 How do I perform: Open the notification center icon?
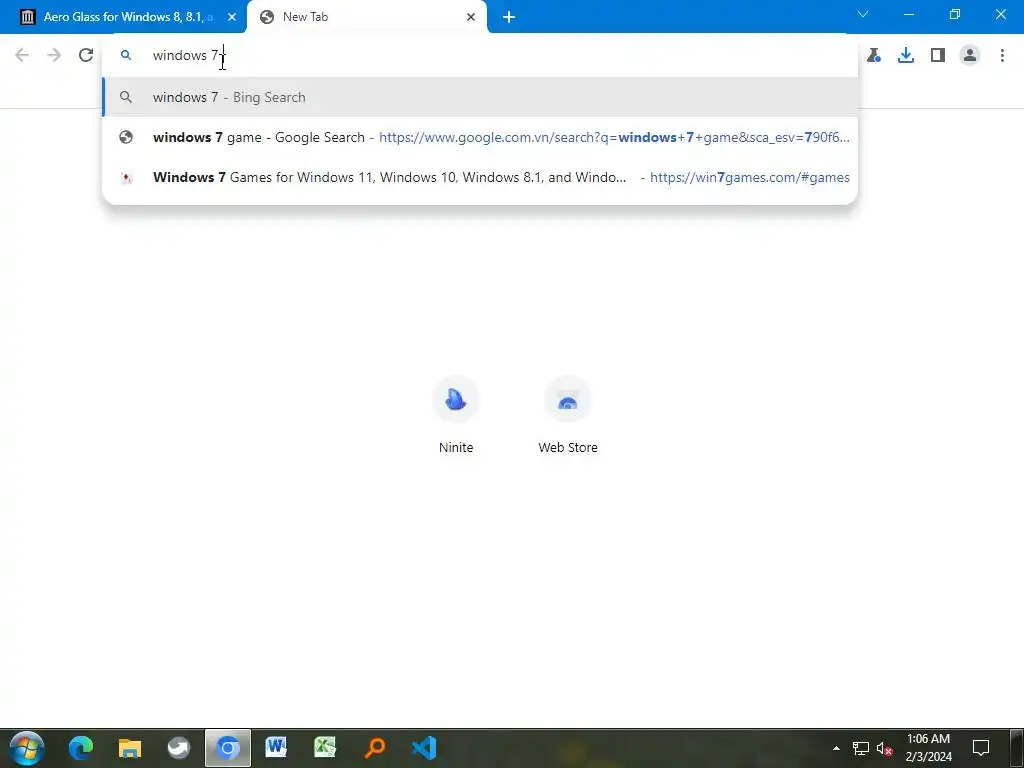click(x=981, y=748)
